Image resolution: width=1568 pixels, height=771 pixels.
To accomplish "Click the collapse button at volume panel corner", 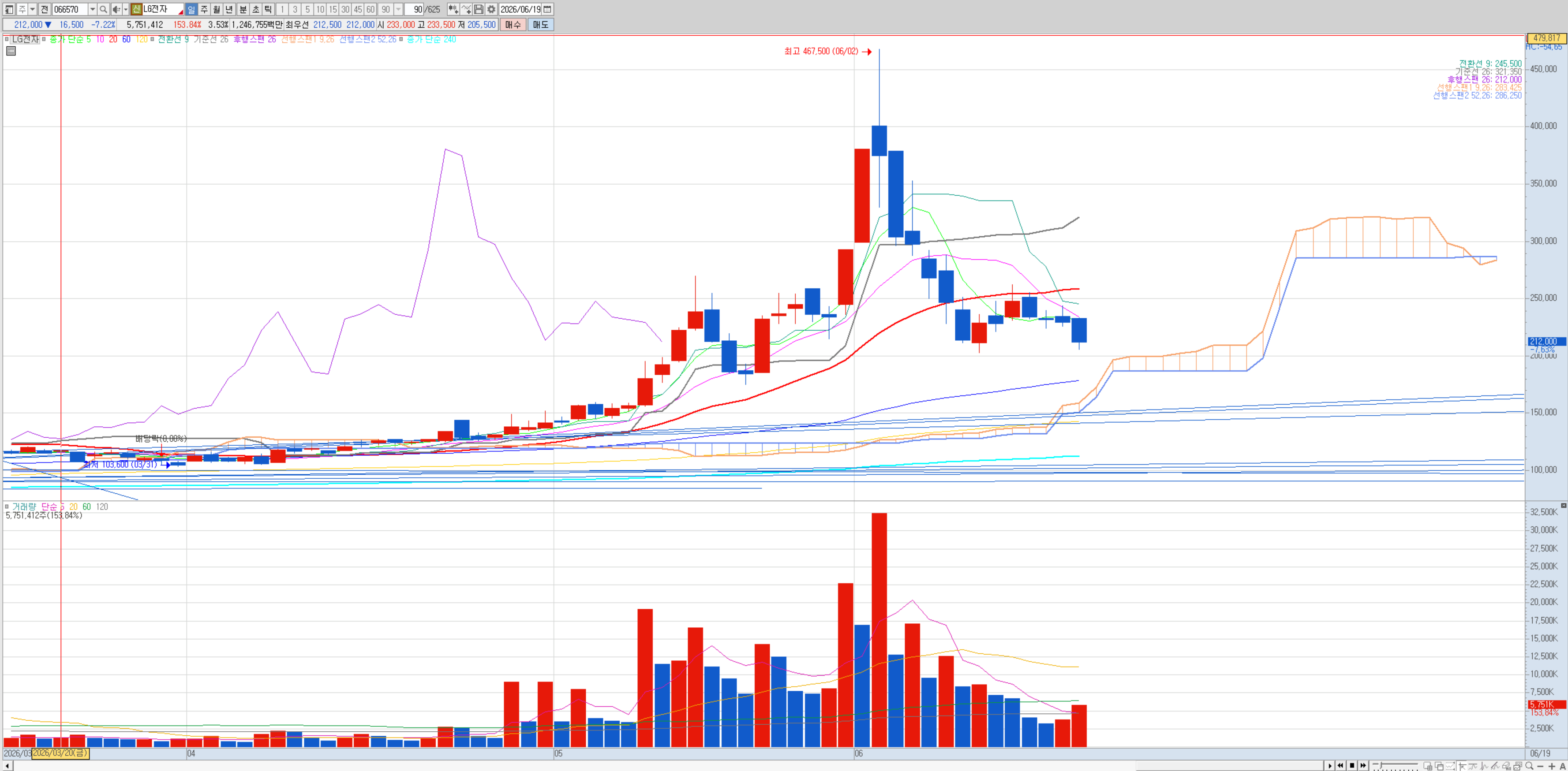I will pyautogui.click(x=1563, y=505).
